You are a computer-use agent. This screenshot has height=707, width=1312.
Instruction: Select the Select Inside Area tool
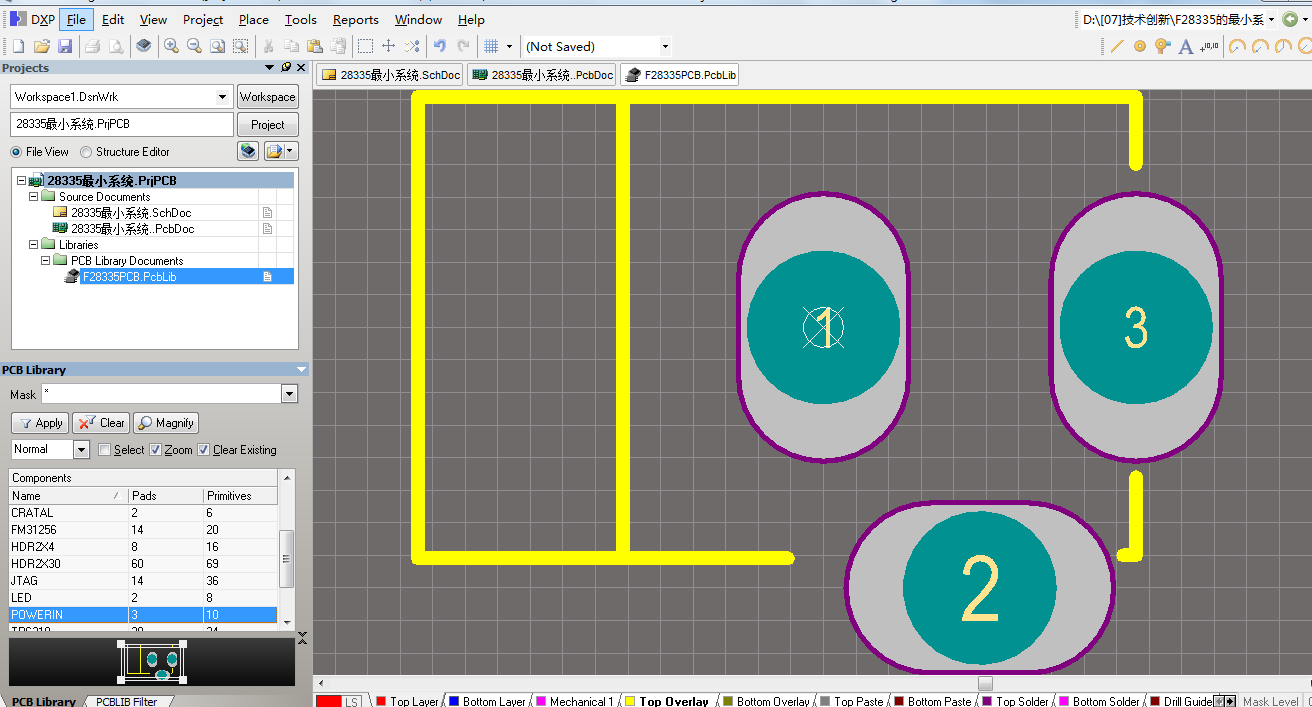coord(366,46)
